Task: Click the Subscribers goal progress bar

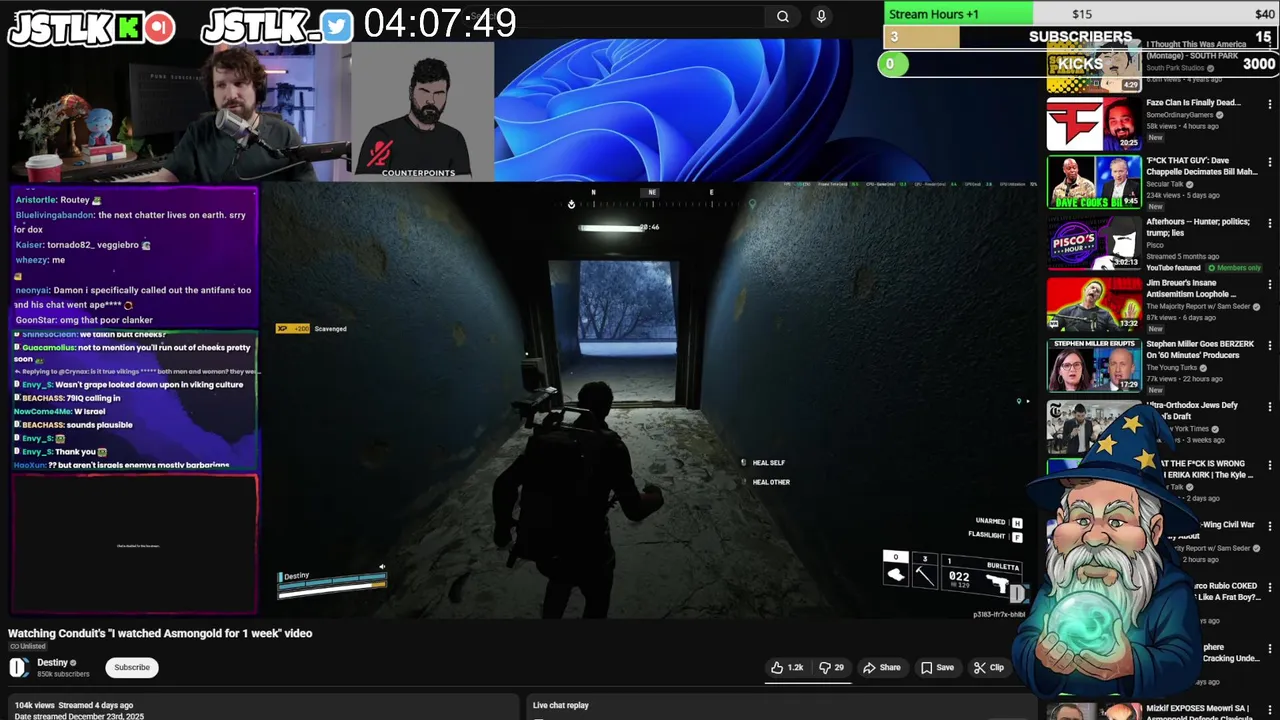Action: pos(1082,37)
